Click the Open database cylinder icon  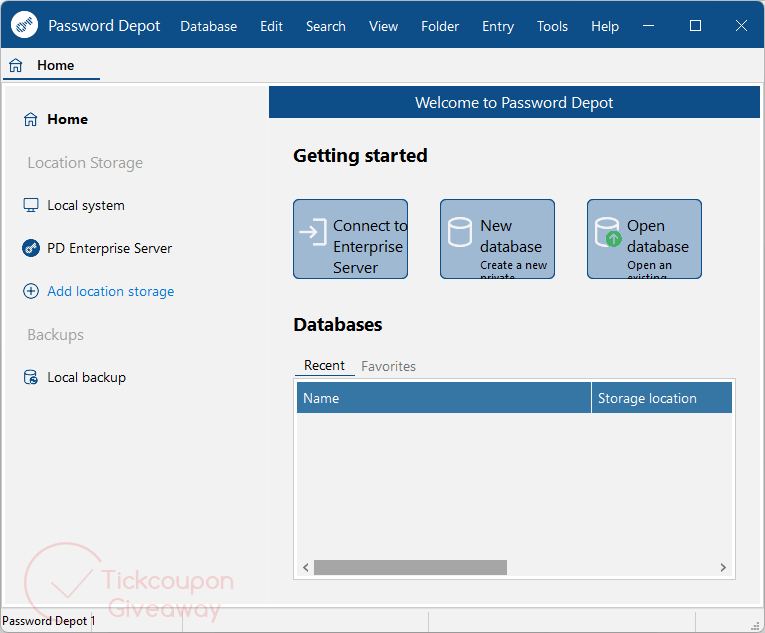(608, 232)
